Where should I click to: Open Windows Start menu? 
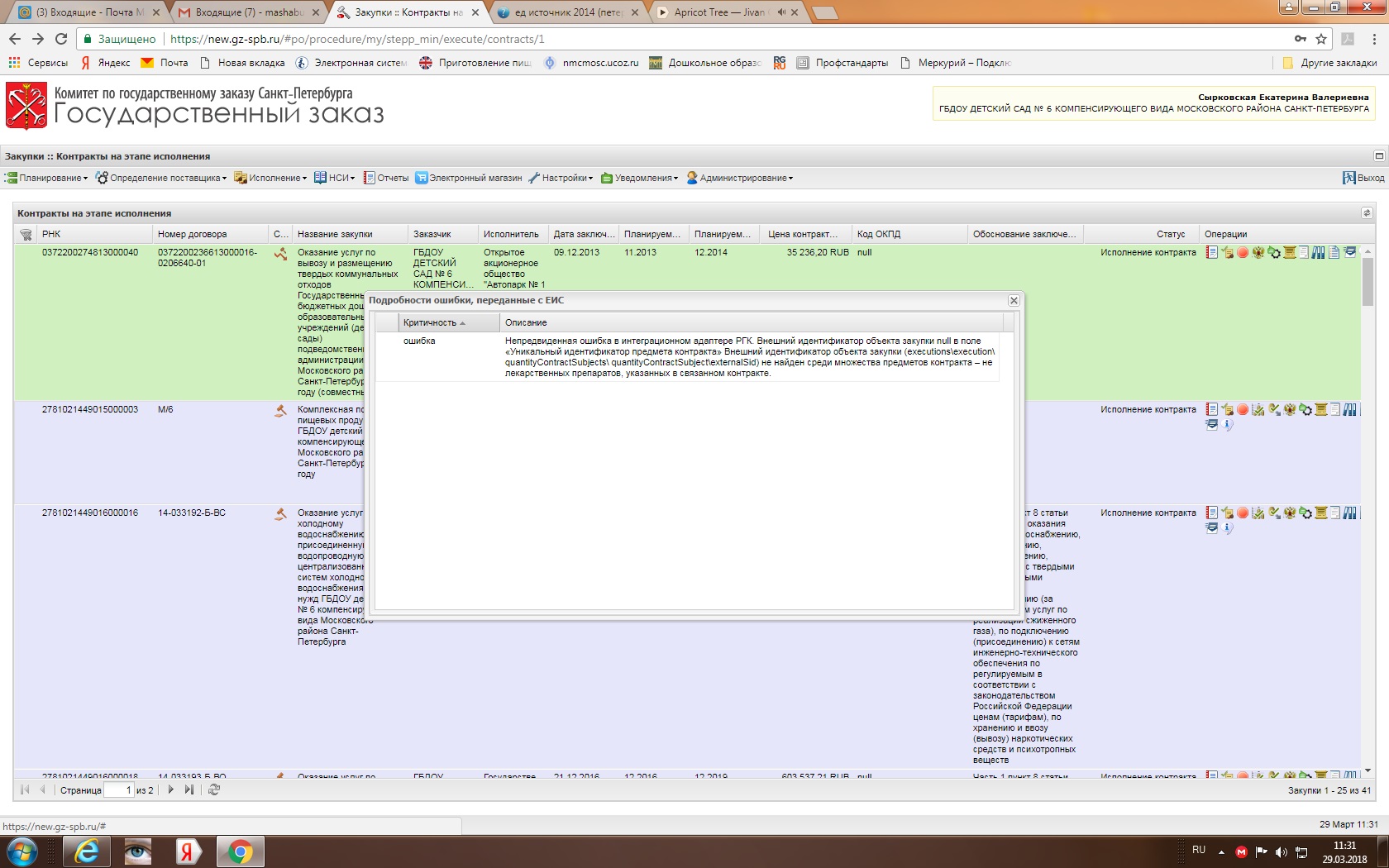(21, 851)
